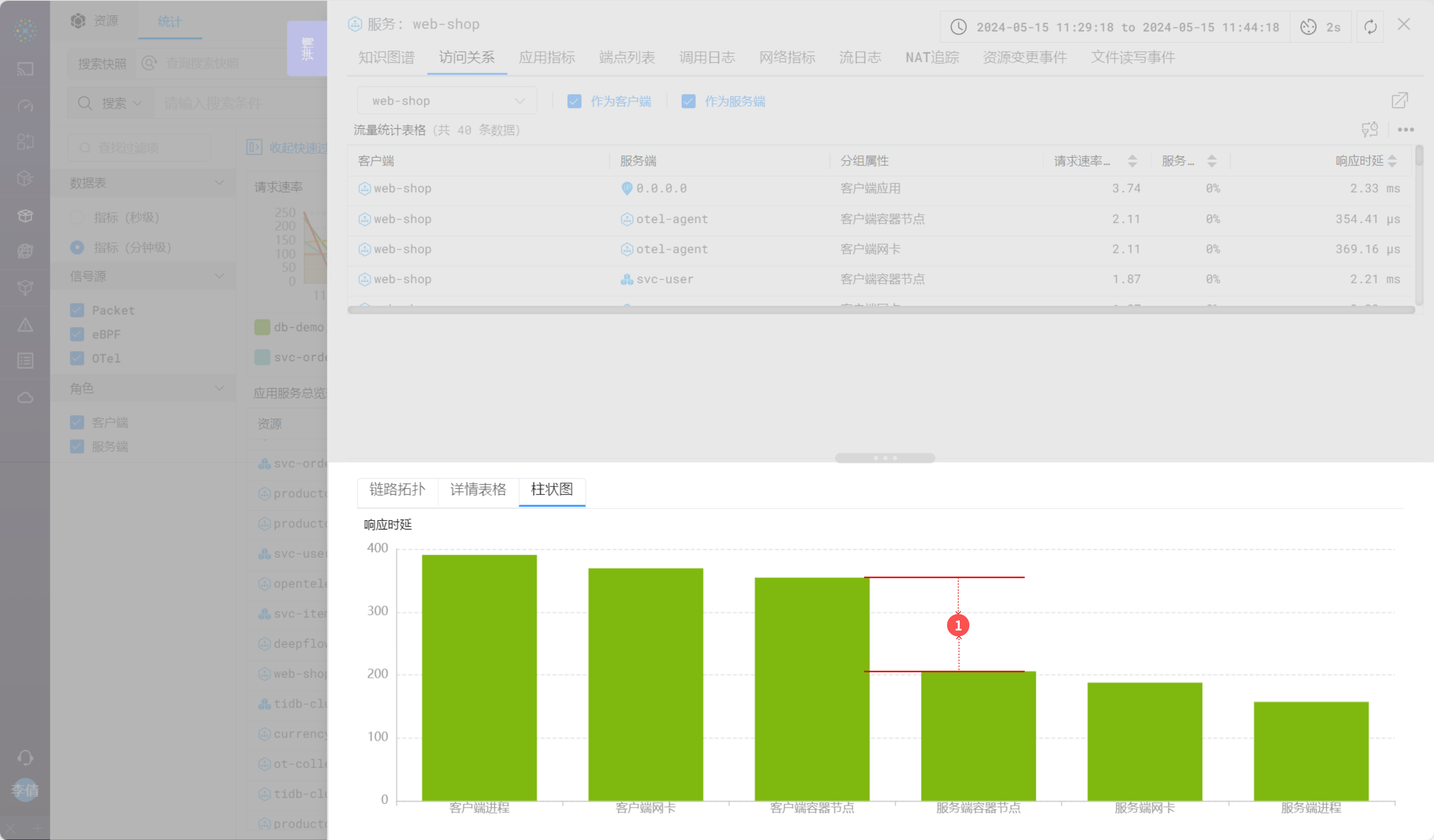Click the three-dot more options icon
Viewport: 1434px width, 840px height.
(x=1405, y=130)
